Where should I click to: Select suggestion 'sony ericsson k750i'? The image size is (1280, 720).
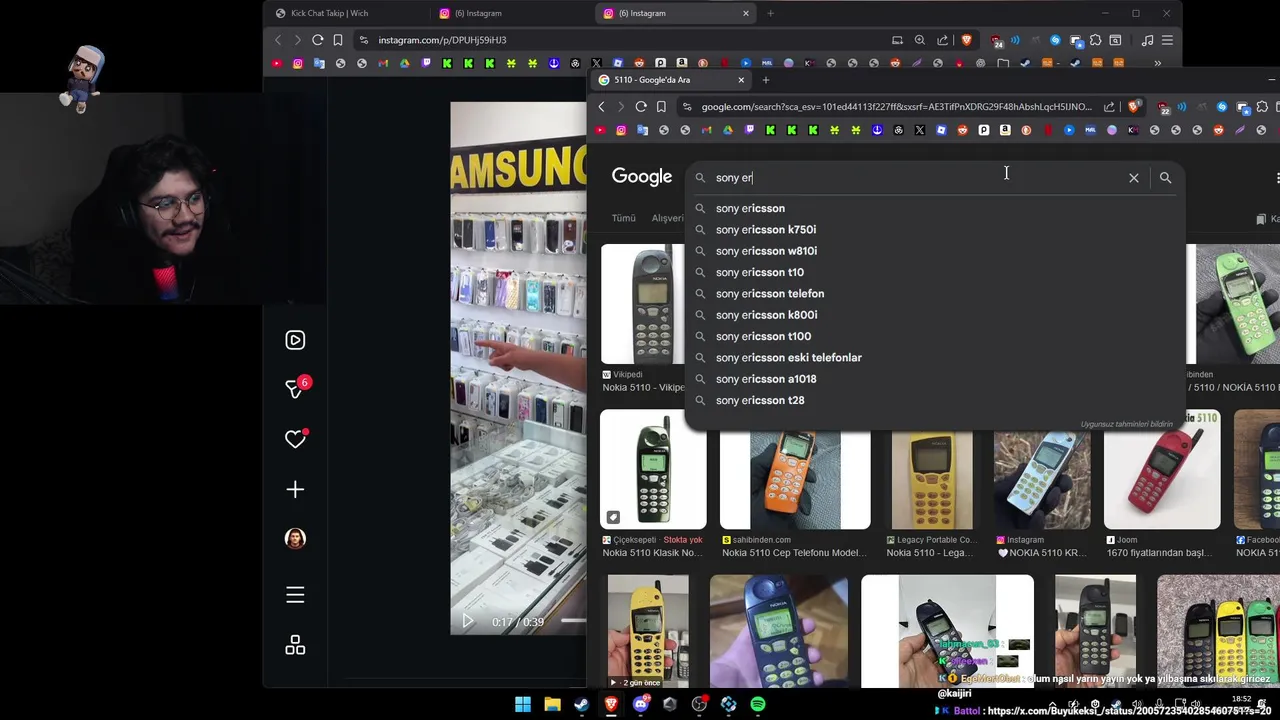[x=934, y=229]
